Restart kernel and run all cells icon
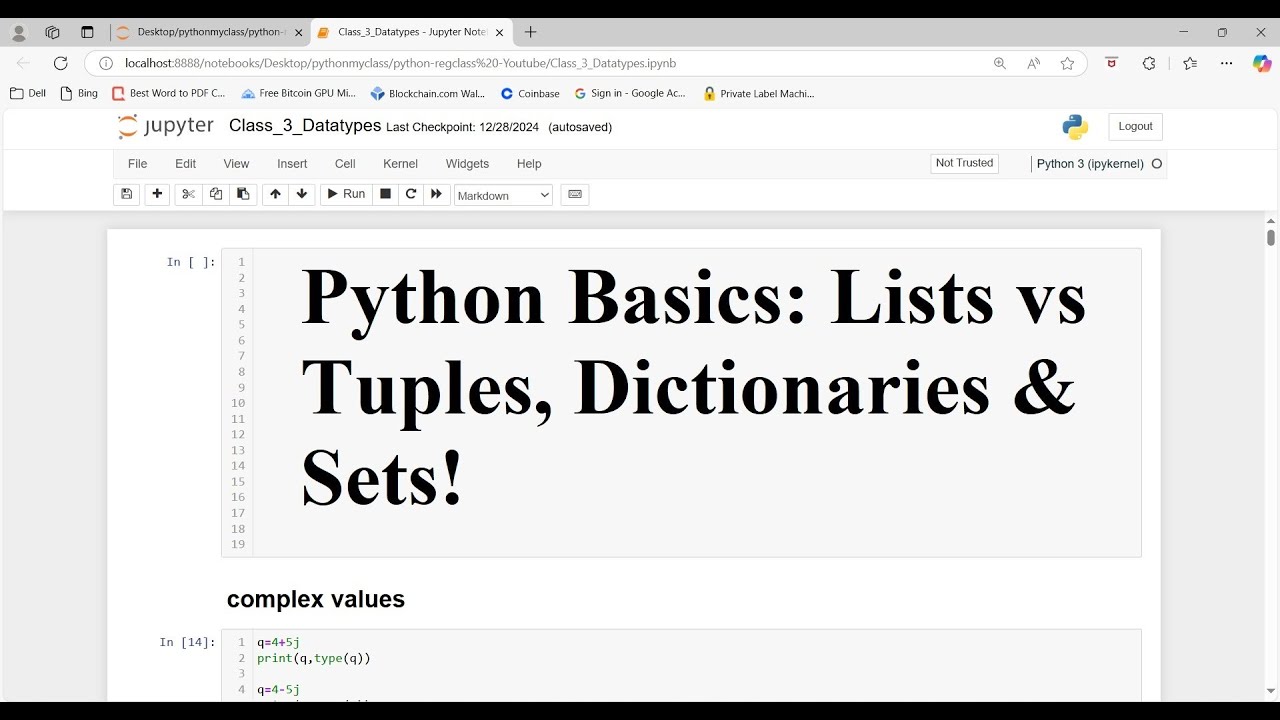The width and height of the screenshot is (1280, 720). point(436,194)
